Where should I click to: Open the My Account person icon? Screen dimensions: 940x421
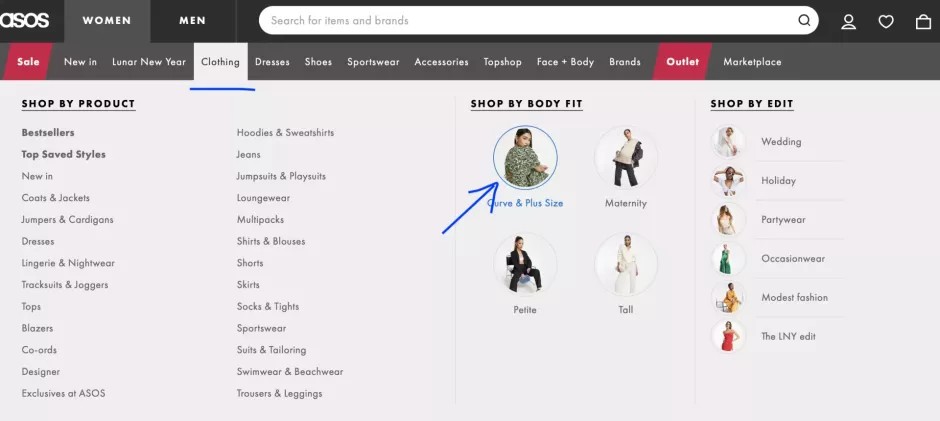point(848,22)
